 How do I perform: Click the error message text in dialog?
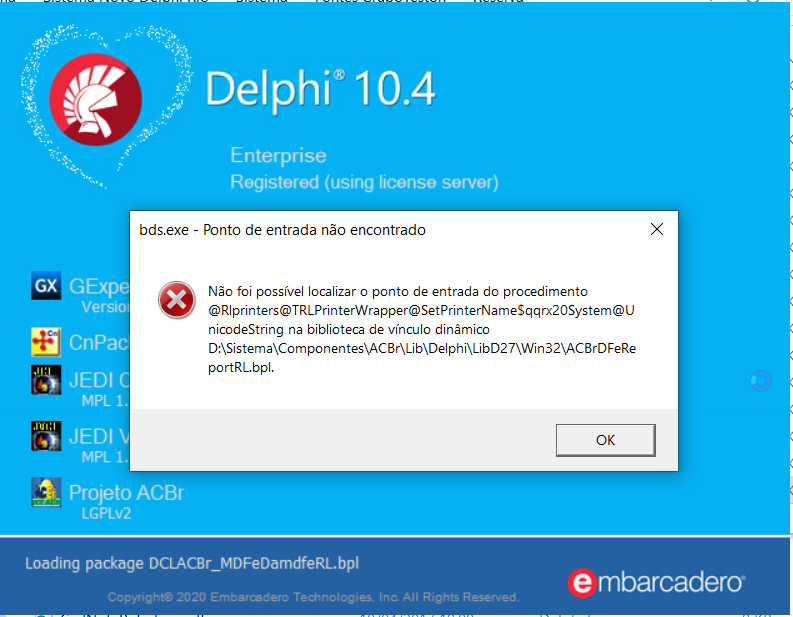point(422,329)
